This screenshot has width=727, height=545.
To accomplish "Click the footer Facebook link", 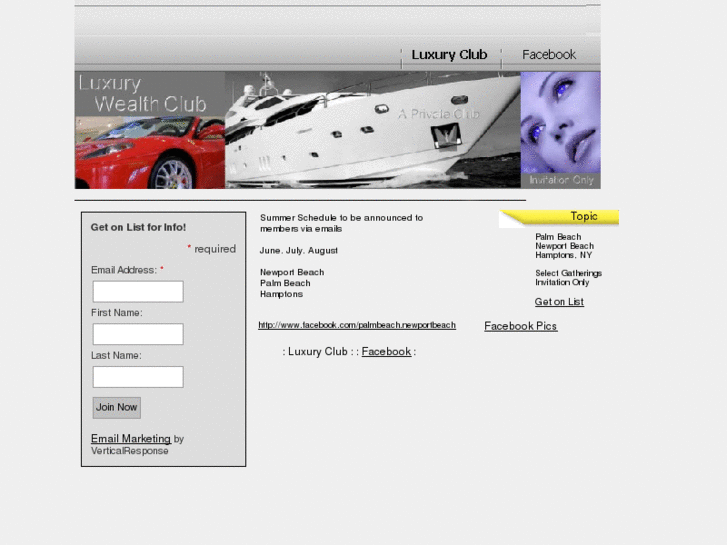I will click(x=386, y=352).
